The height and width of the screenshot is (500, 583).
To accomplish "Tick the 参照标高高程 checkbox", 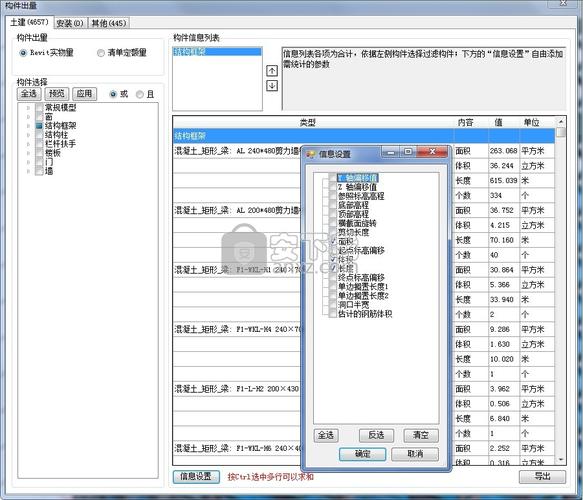I will [x=333, y=196].
